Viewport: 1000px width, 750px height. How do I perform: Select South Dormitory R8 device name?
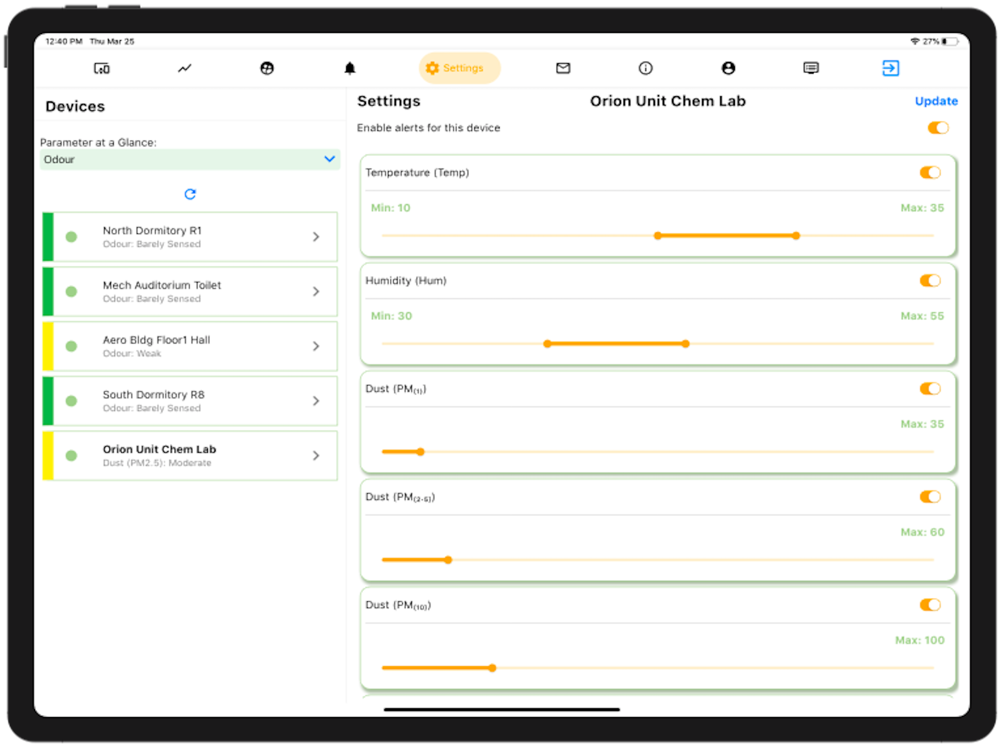pyautogui.click(x=154, y=395)
